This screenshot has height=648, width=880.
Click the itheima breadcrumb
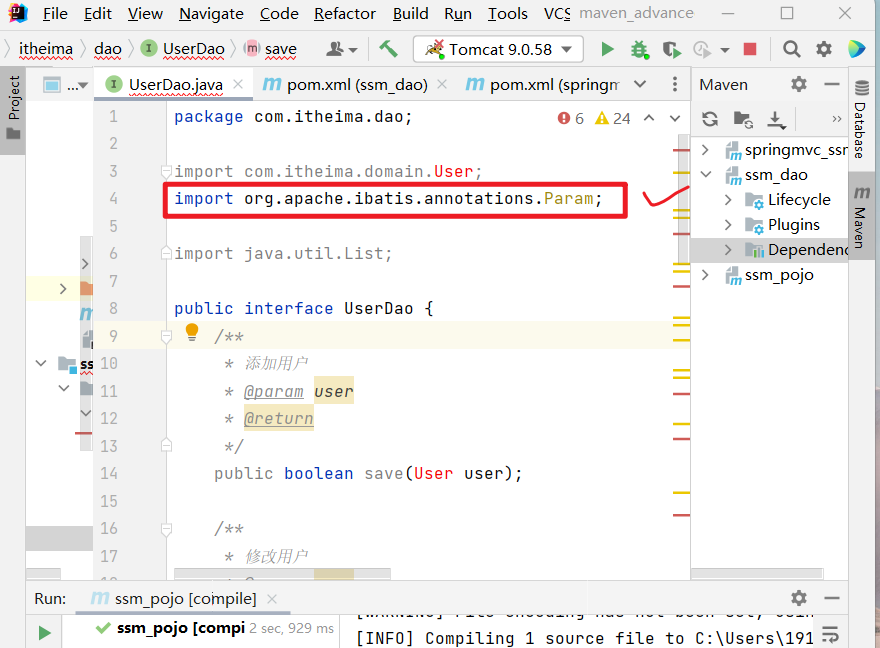coord(45,49)
